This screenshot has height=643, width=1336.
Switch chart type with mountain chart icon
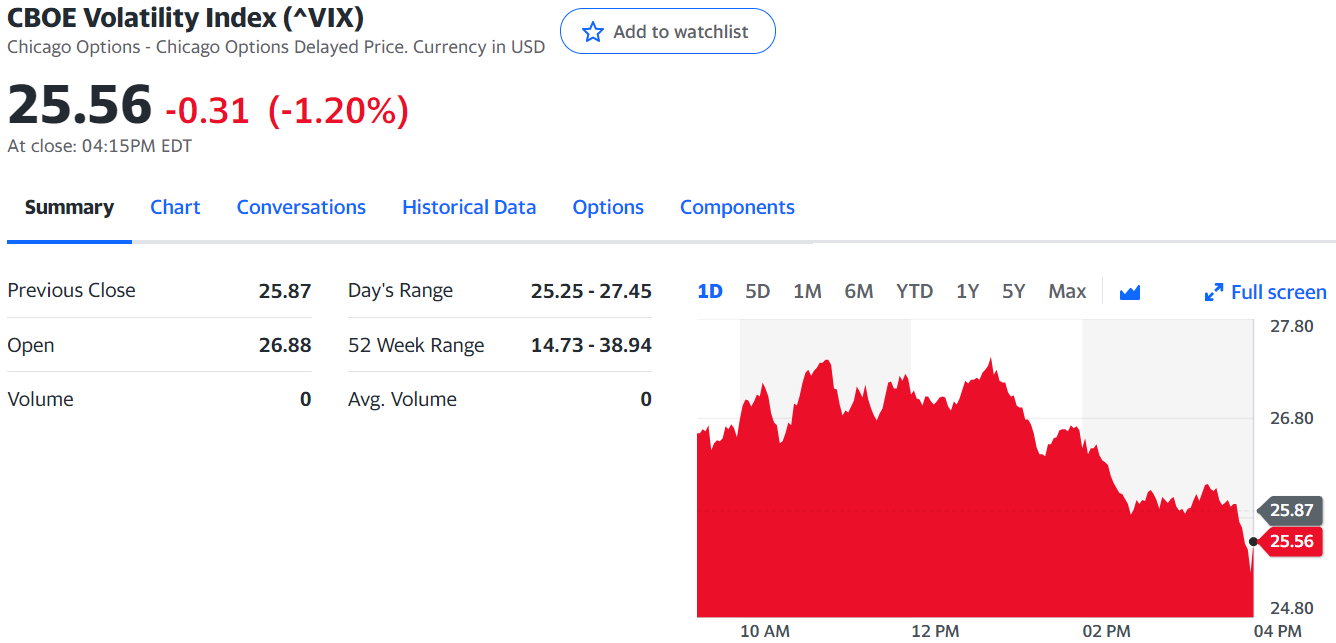click(x=1130, y=292)
